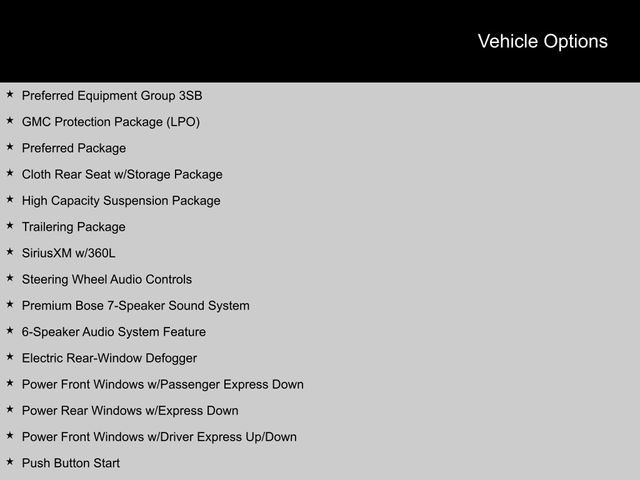This screenshot has width=640, height=480.
Task: Select the star beside Steering Wheel Audio Controls
Action: (x=10, y=278)
